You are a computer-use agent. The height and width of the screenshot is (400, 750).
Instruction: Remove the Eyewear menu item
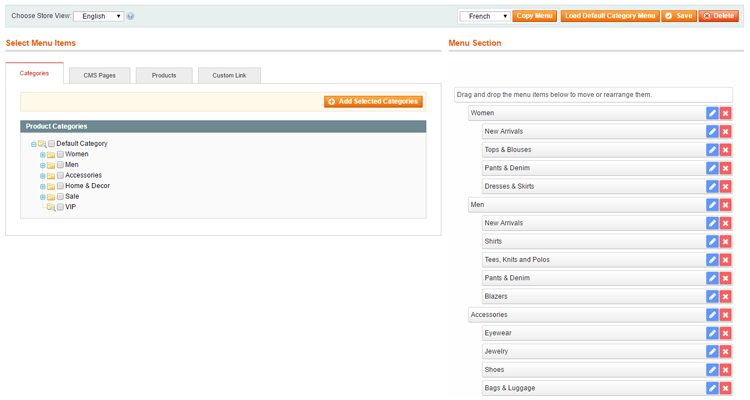726,333
